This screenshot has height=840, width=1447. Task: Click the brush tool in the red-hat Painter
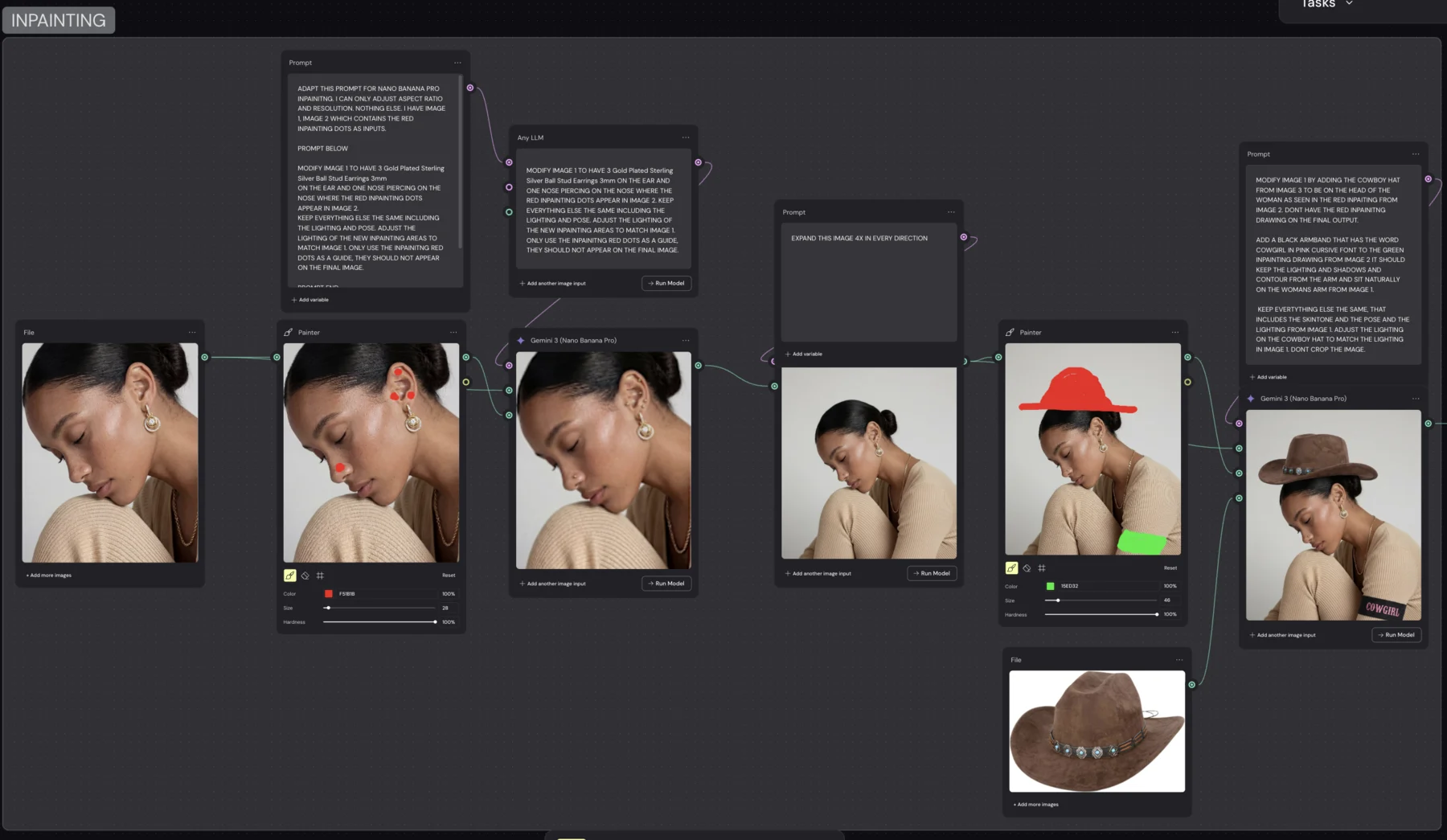coord(1012,568)
